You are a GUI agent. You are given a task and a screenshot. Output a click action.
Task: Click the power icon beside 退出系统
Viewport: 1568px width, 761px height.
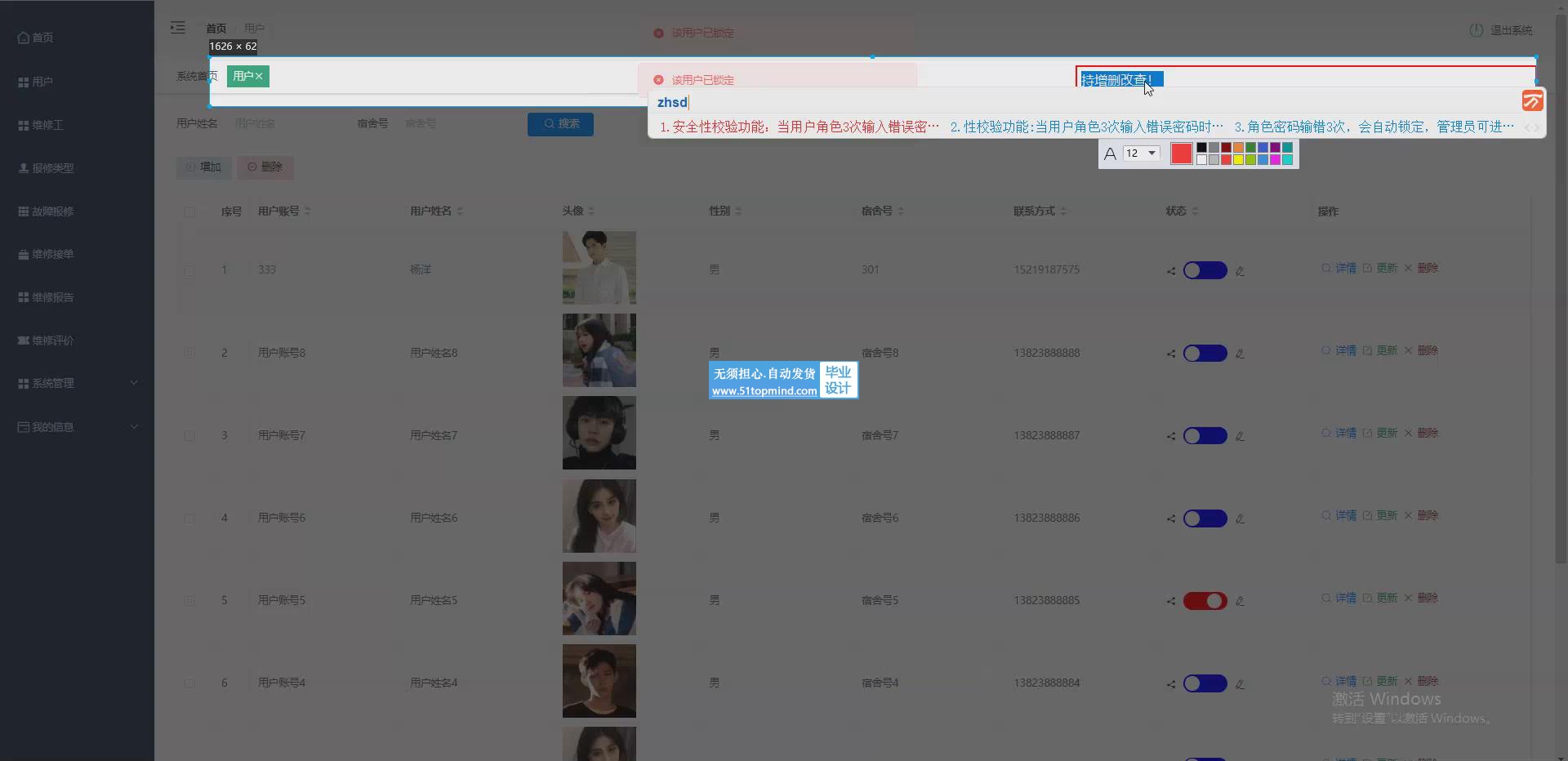pyautogui.click(x=1476, y=30)
